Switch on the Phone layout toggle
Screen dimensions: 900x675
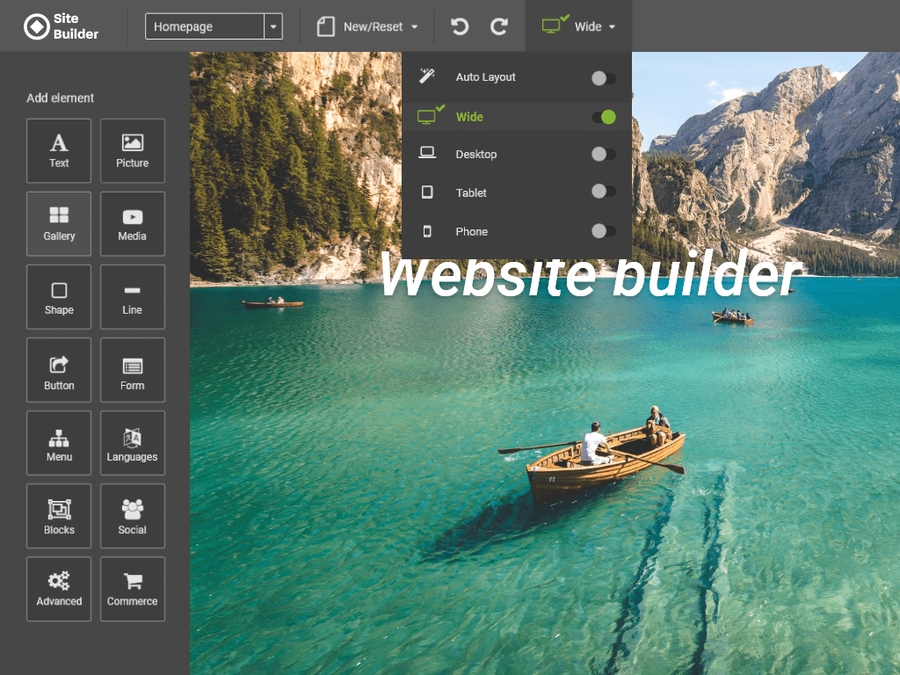point(603,231)
